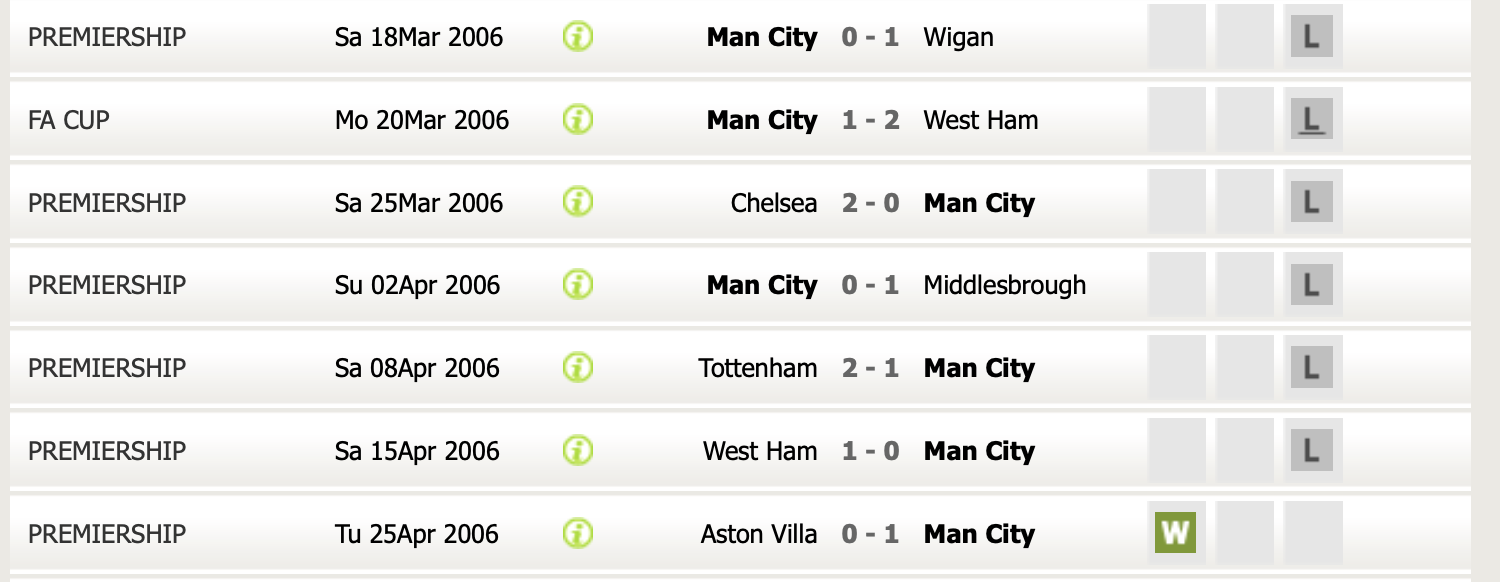Open info icon for Man City vs Wigan
Image resolution: width=1500 pixels, height=582 pixels.
[x=578, y=38]
